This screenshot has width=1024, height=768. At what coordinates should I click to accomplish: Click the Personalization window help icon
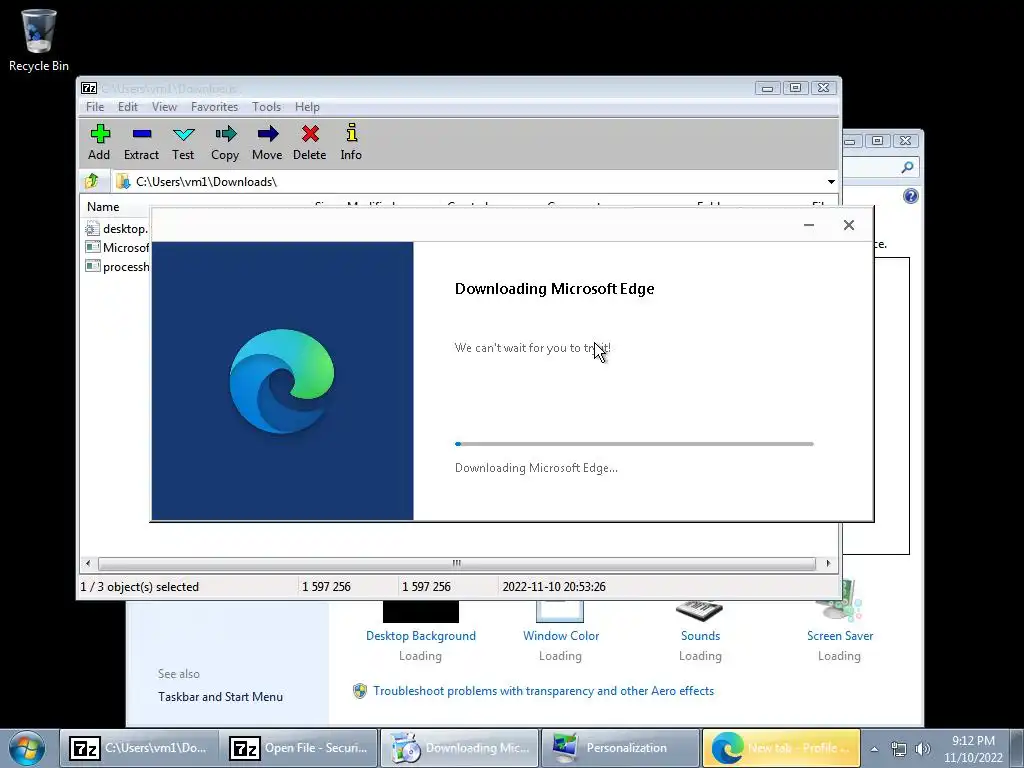(x=910, y=196)
